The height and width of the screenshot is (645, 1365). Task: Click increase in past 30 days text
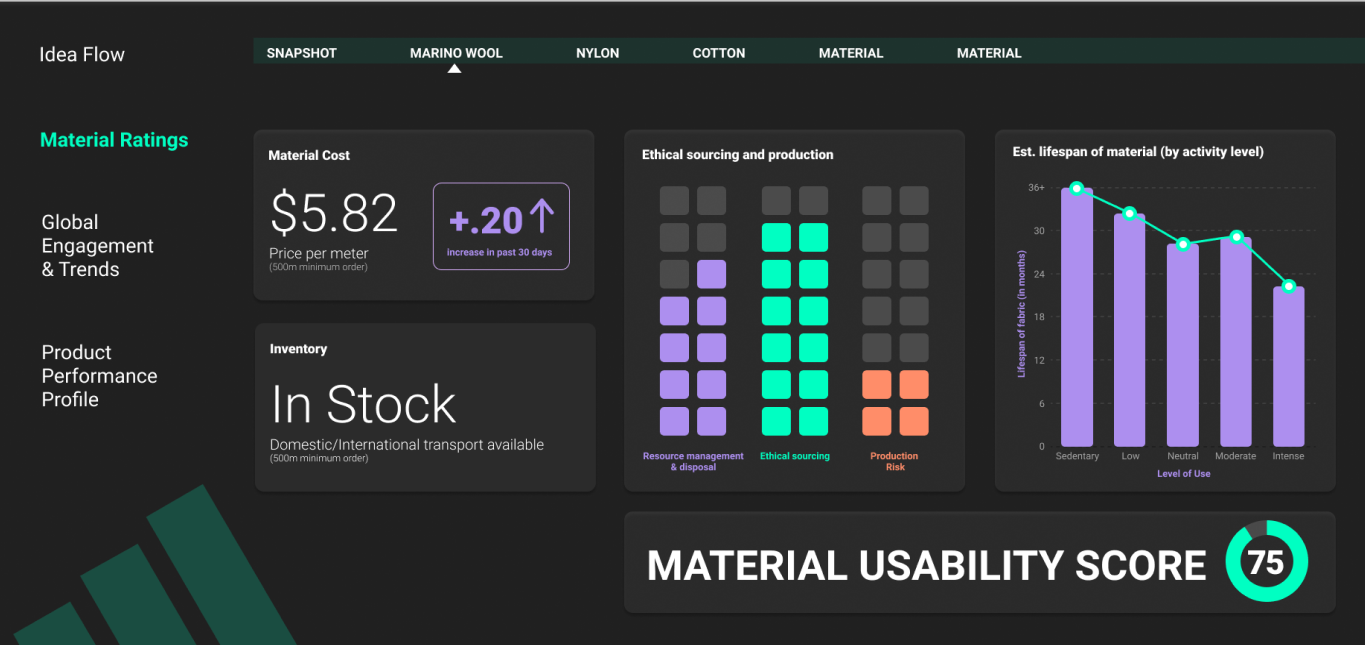tap(499, 252)
